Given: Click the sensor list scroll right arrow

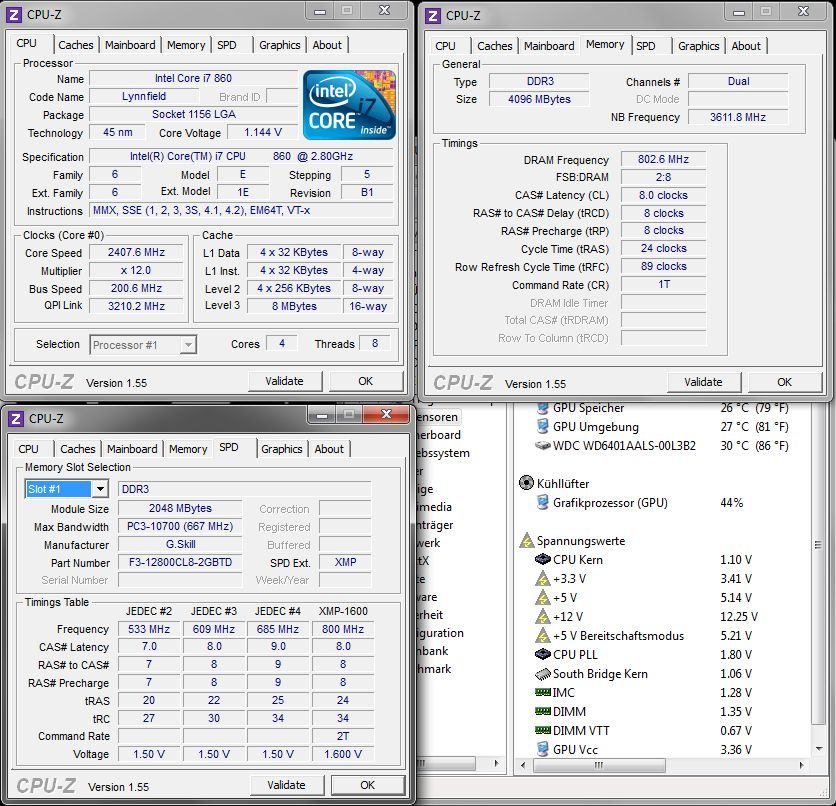Looking at the screenshot, I should tap(801, 765).
